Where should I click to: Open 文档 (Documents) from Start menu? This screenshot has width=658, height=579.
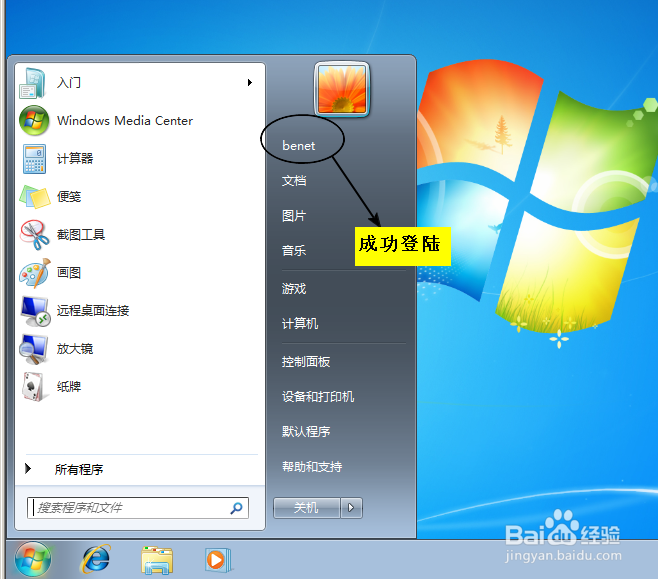294,181
